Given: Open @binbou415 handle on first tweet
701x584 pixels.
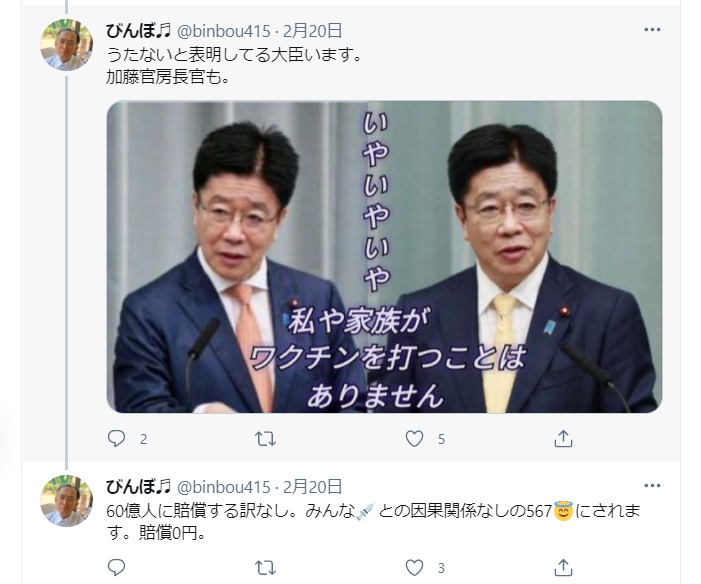Looking at the screenshot, I should (x=224, y=31).
